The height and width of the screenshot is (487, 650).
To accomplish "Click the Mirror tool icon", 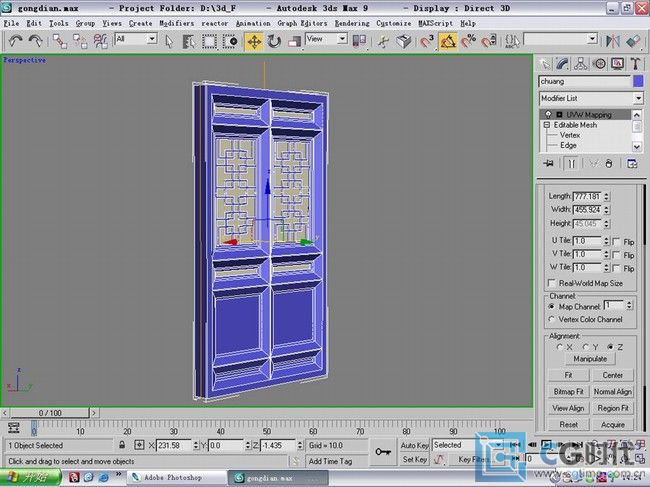I will pyautogui.click(x=613, y=41).
